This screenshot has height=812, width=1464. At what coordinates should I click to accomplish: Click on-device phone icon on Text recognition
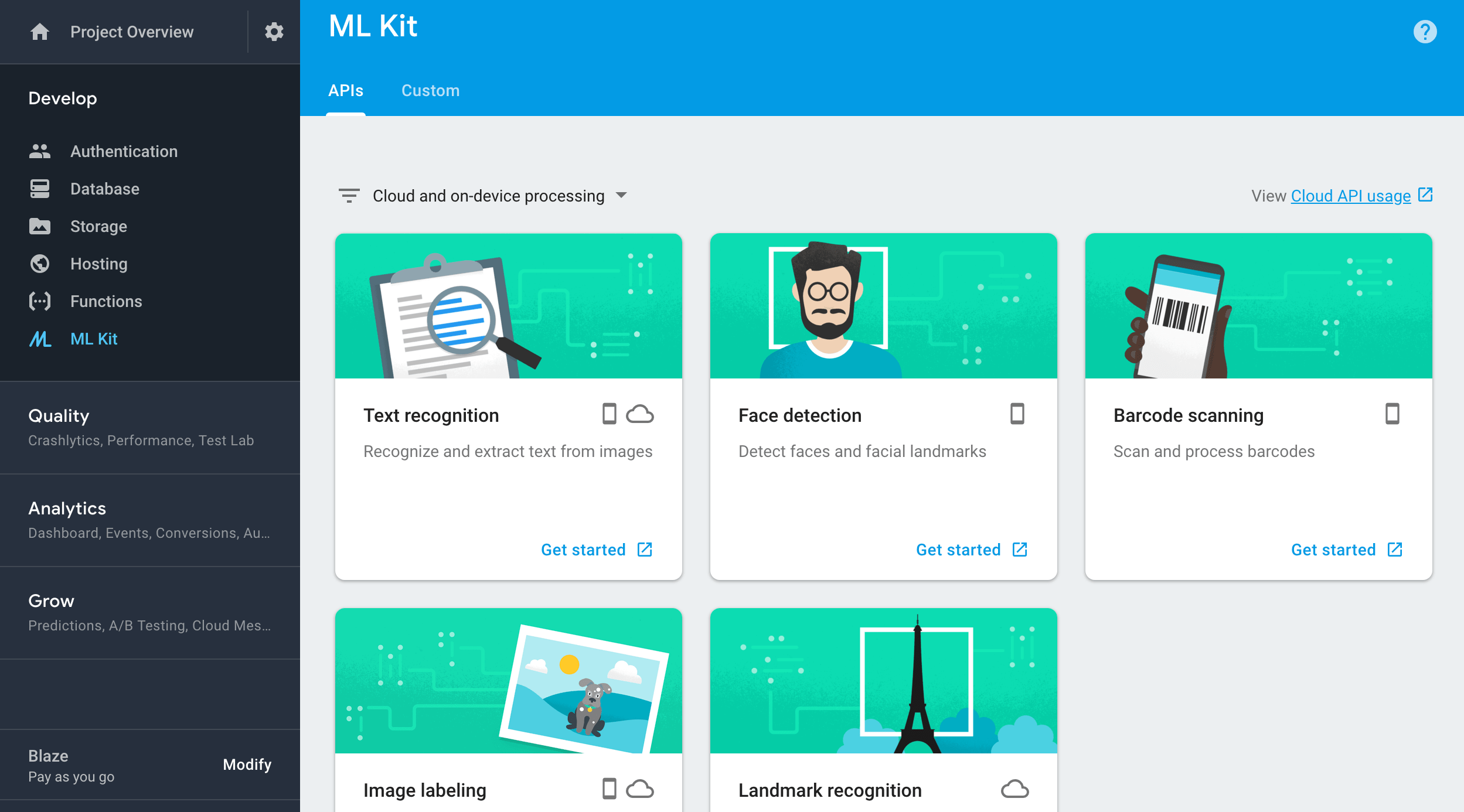[x=610, y=414]
